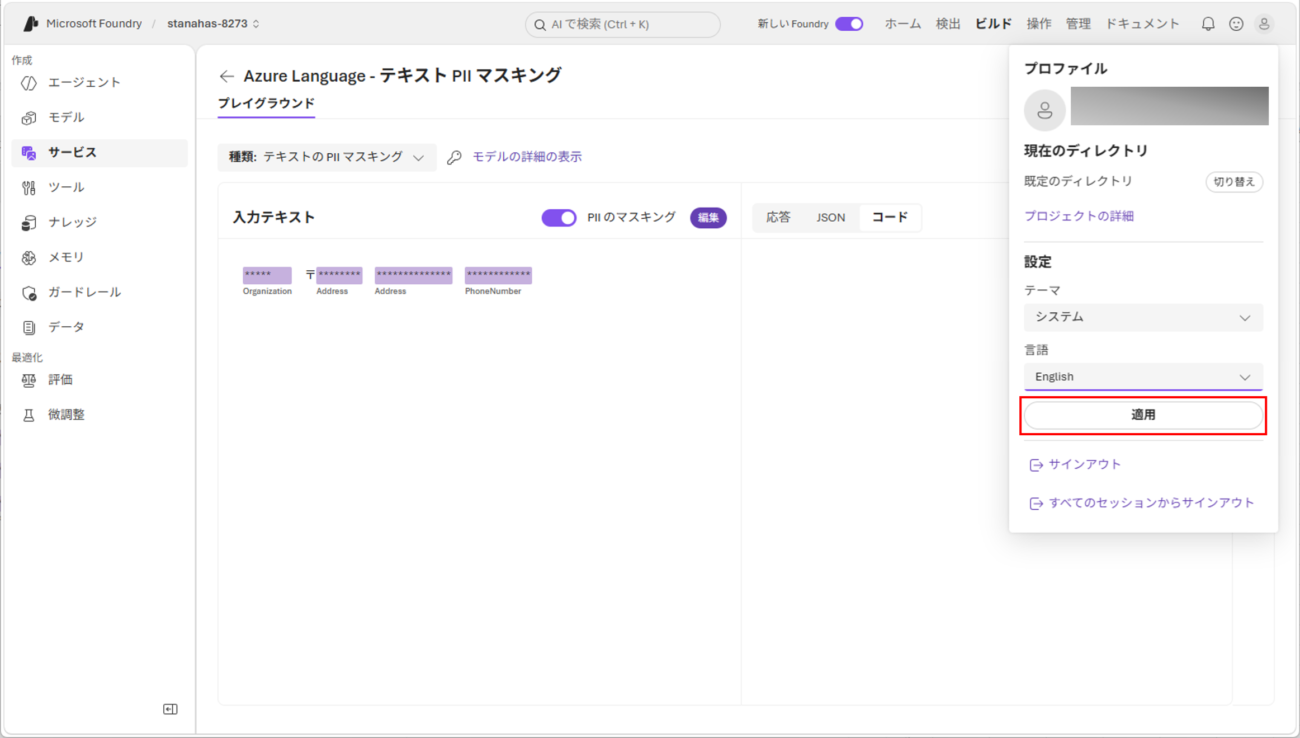Click the エージェント sidebar icon
Viewport: 1300px width, 738px height.
pyautogui.click(x=29, y=83)
